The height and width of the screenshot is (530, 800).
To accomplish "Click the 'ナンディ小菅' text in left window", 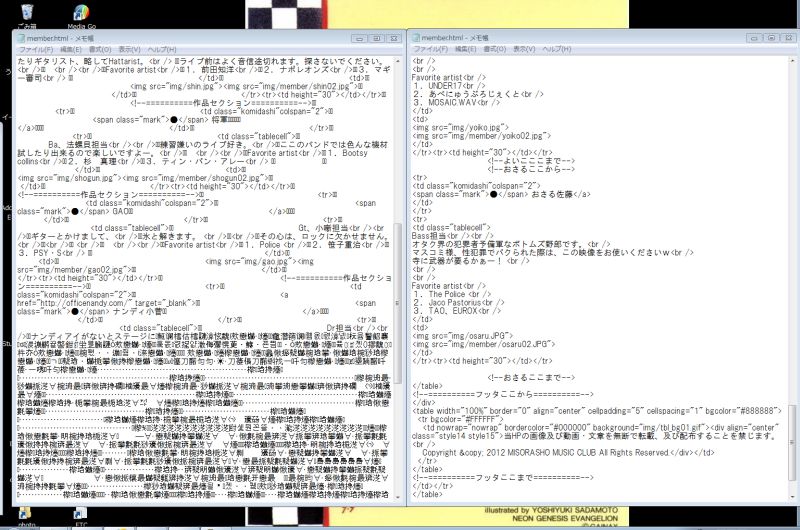I will (x=137, y=311).
